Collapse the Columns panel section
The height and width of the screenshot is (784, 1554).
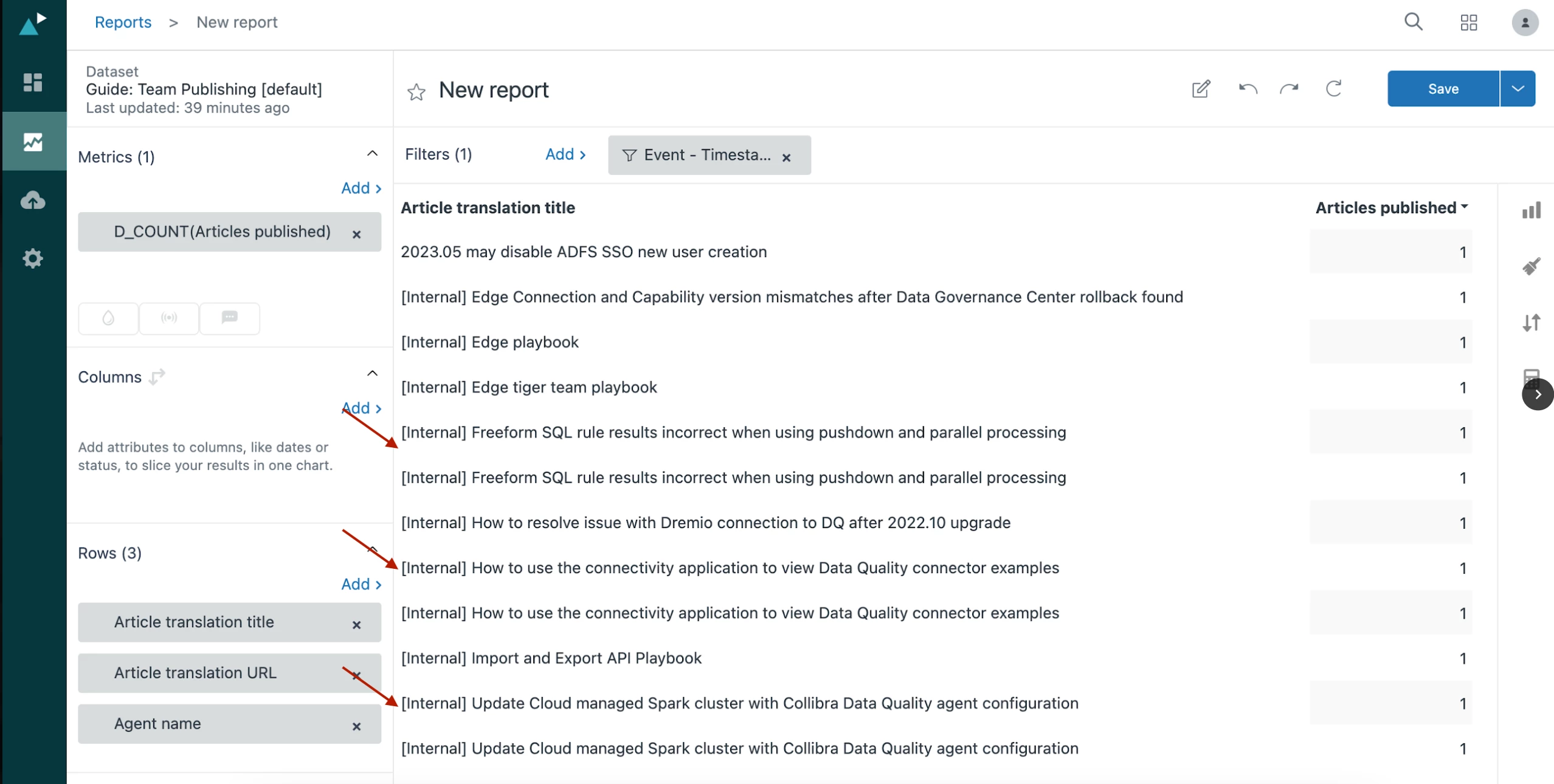tap(372, 374)
